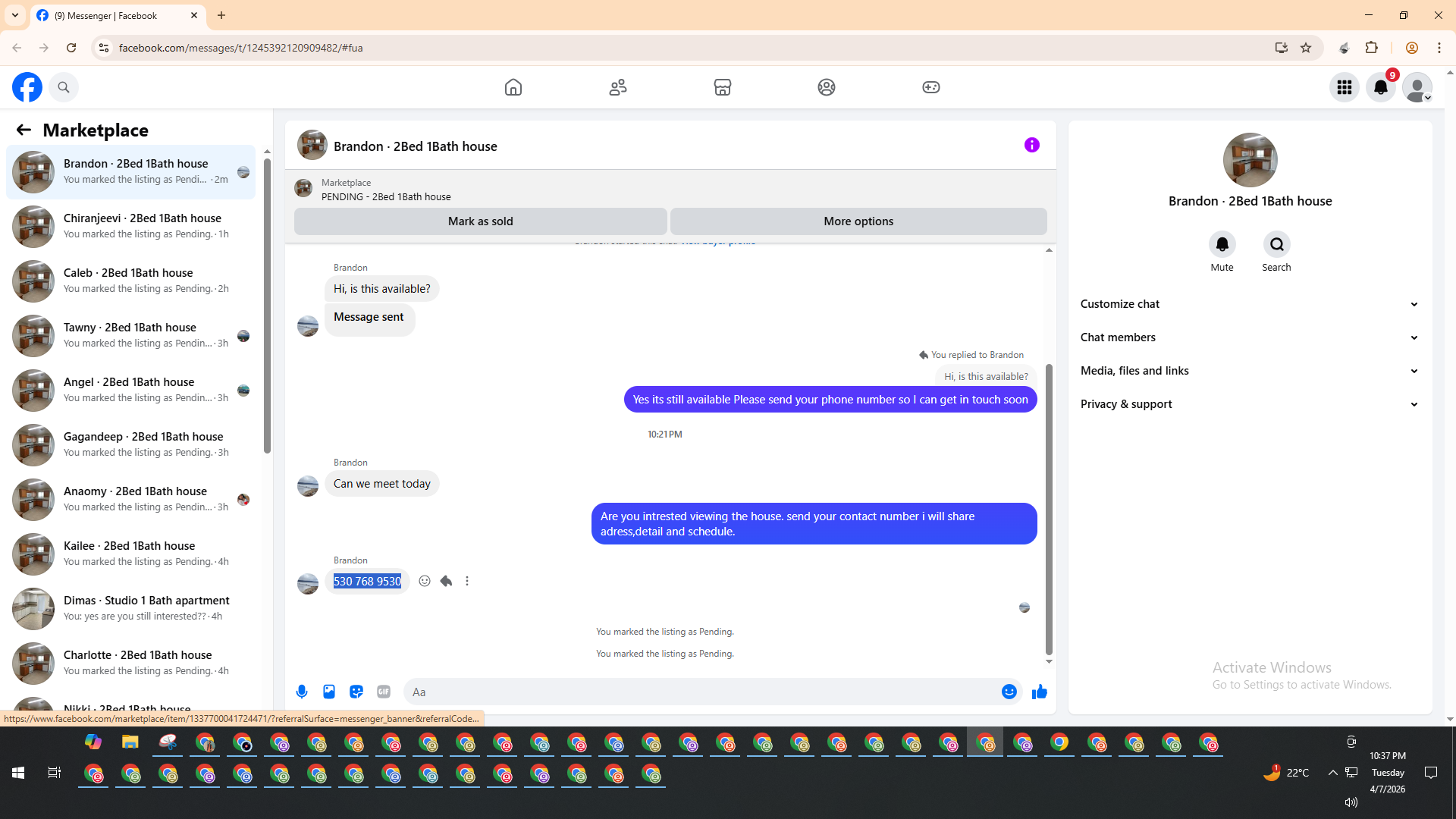Expand Media, files and links section
This screenshot has width=1456, height=819.
1249,371
